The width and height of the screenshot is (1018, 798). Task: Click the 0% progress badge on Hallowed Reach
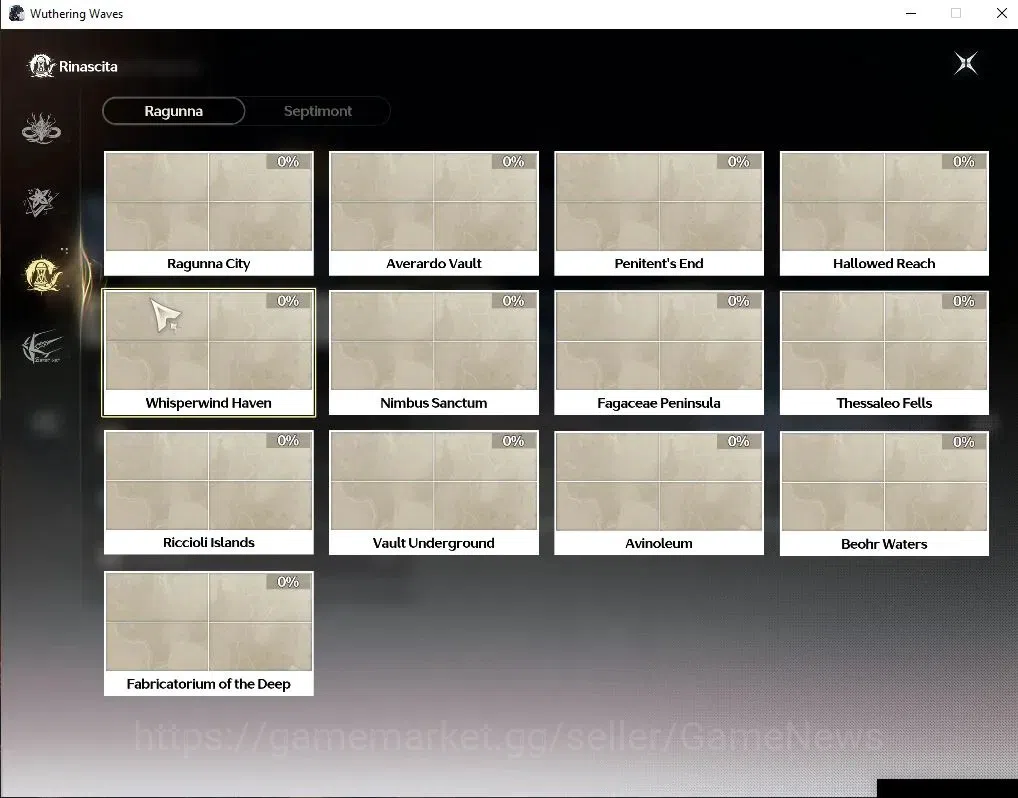point(963,162)
